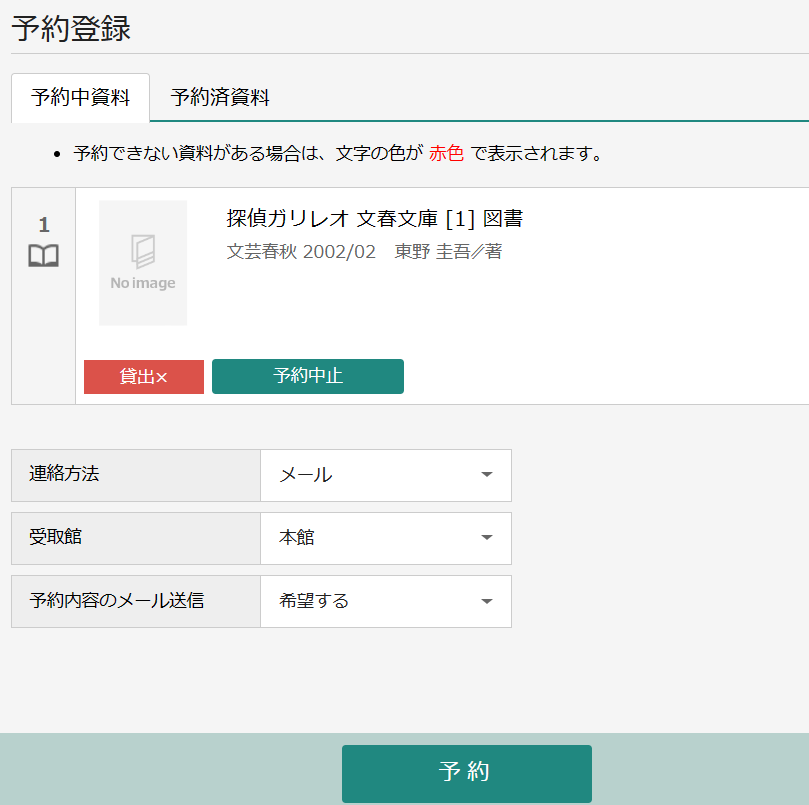This screenshot has width=809, height=805.
Task: Click the red 赤色 sample text
Action: (x=447, y=154)
